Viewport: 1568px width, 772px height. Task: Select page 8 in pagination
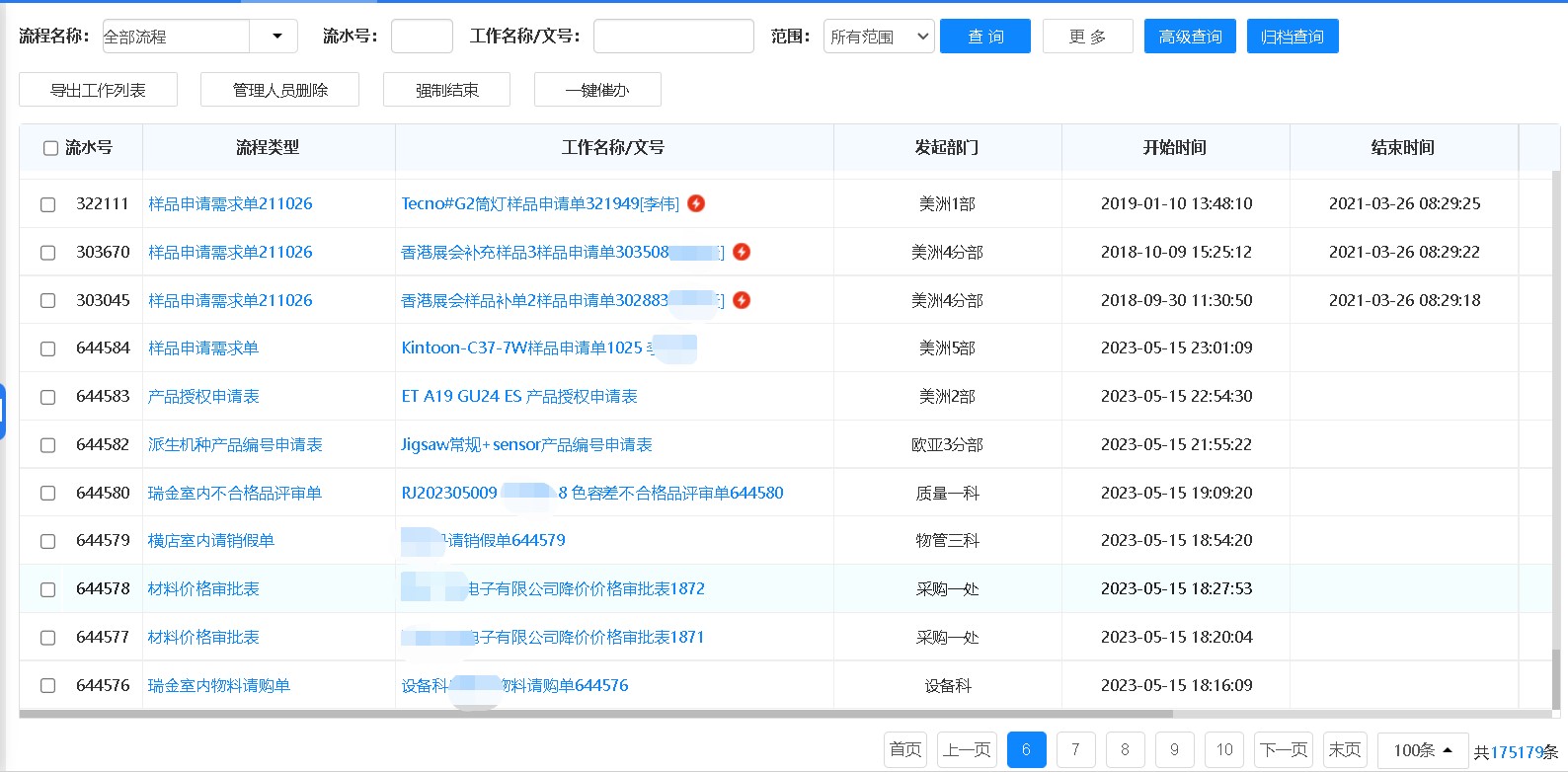point(1125,750)
